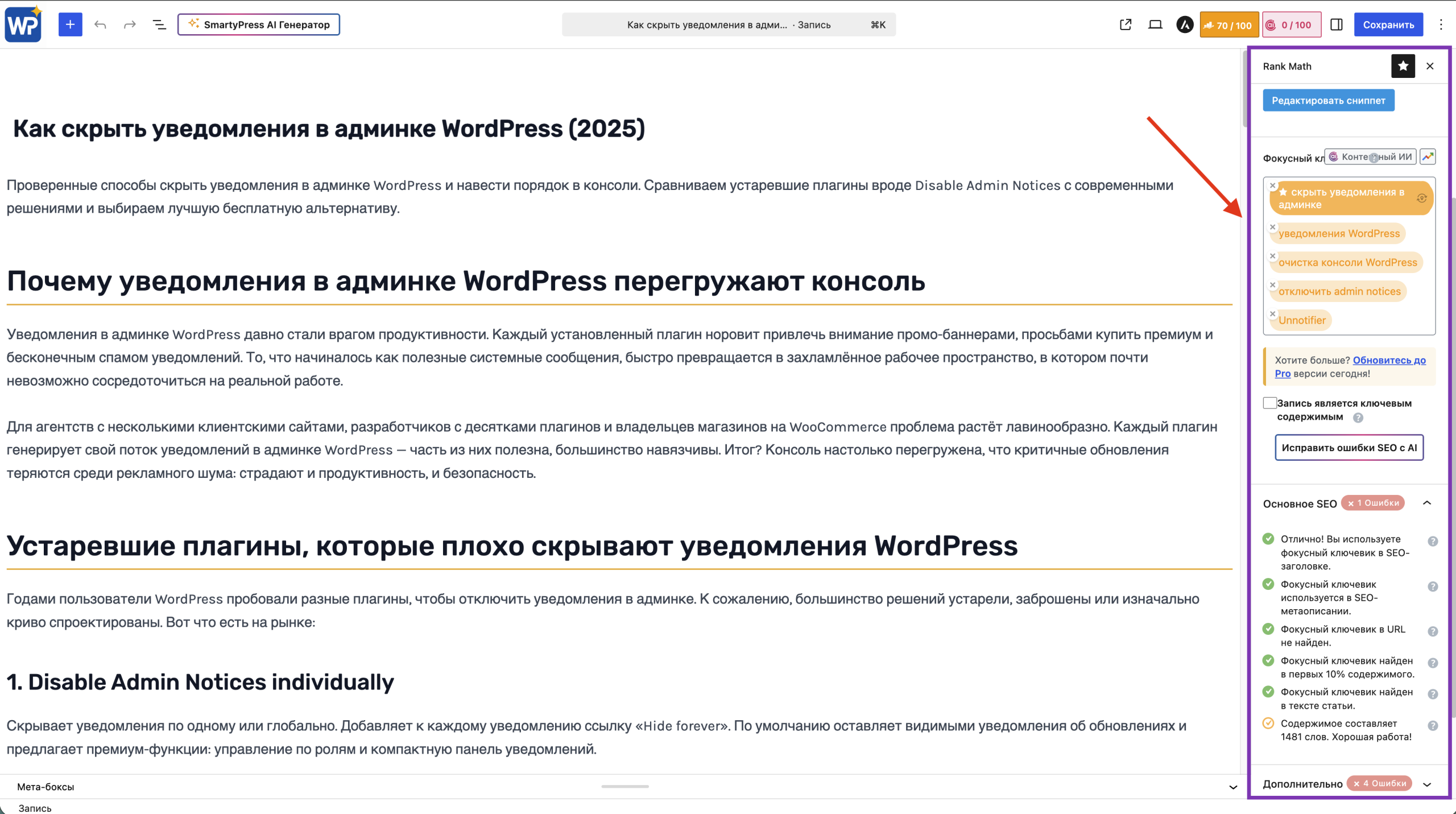Click the Запись breadcrumb at bottom
1456x814 pixels.
point(35,808)
